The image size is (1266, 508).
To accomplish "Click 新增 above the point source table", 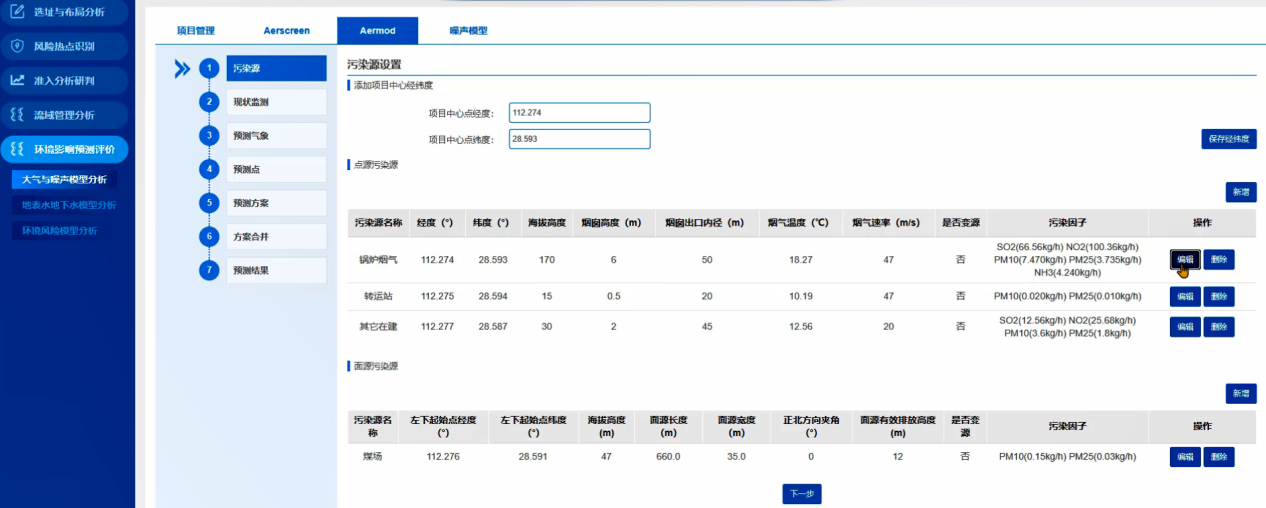I will [1240, 192].
